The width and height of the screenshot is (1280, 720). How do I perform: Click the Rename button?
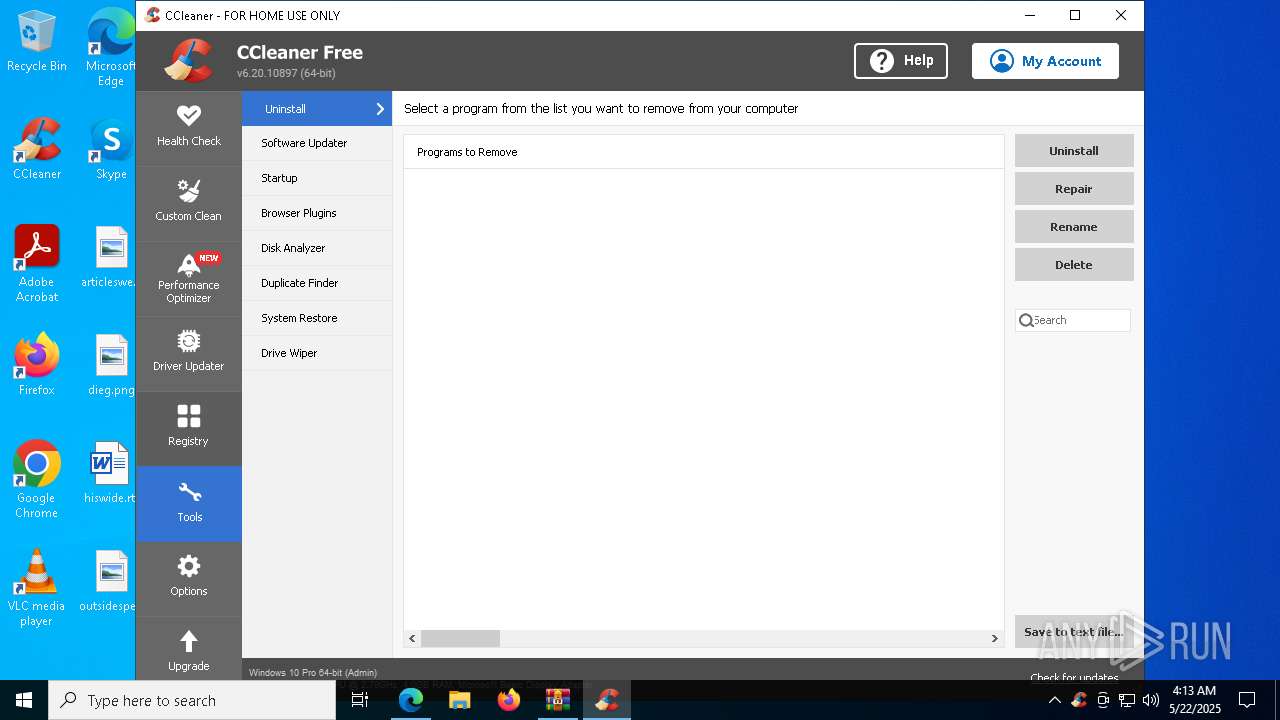[1074, 227]
